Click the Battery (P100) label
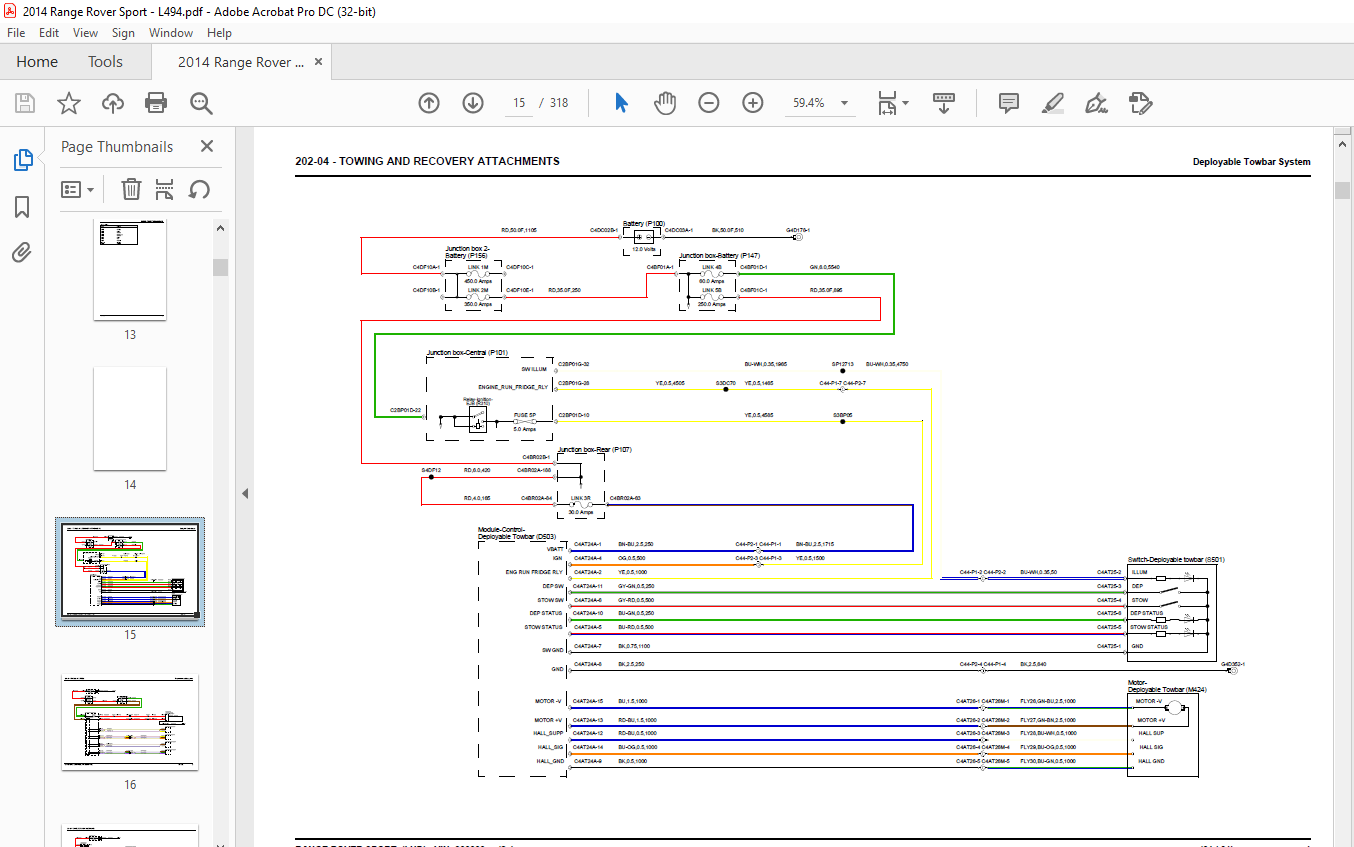Screen dimensions: 1354x847 644,224
